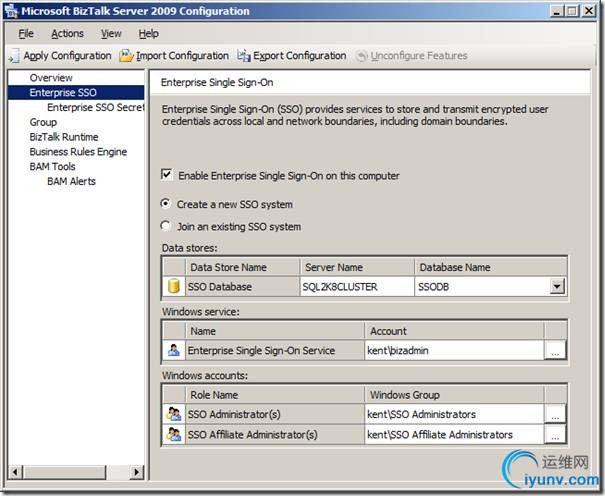605x496 pixels.
Task: Click the SSO Administrator(s) group icon
Action: [x=174, y=414]
